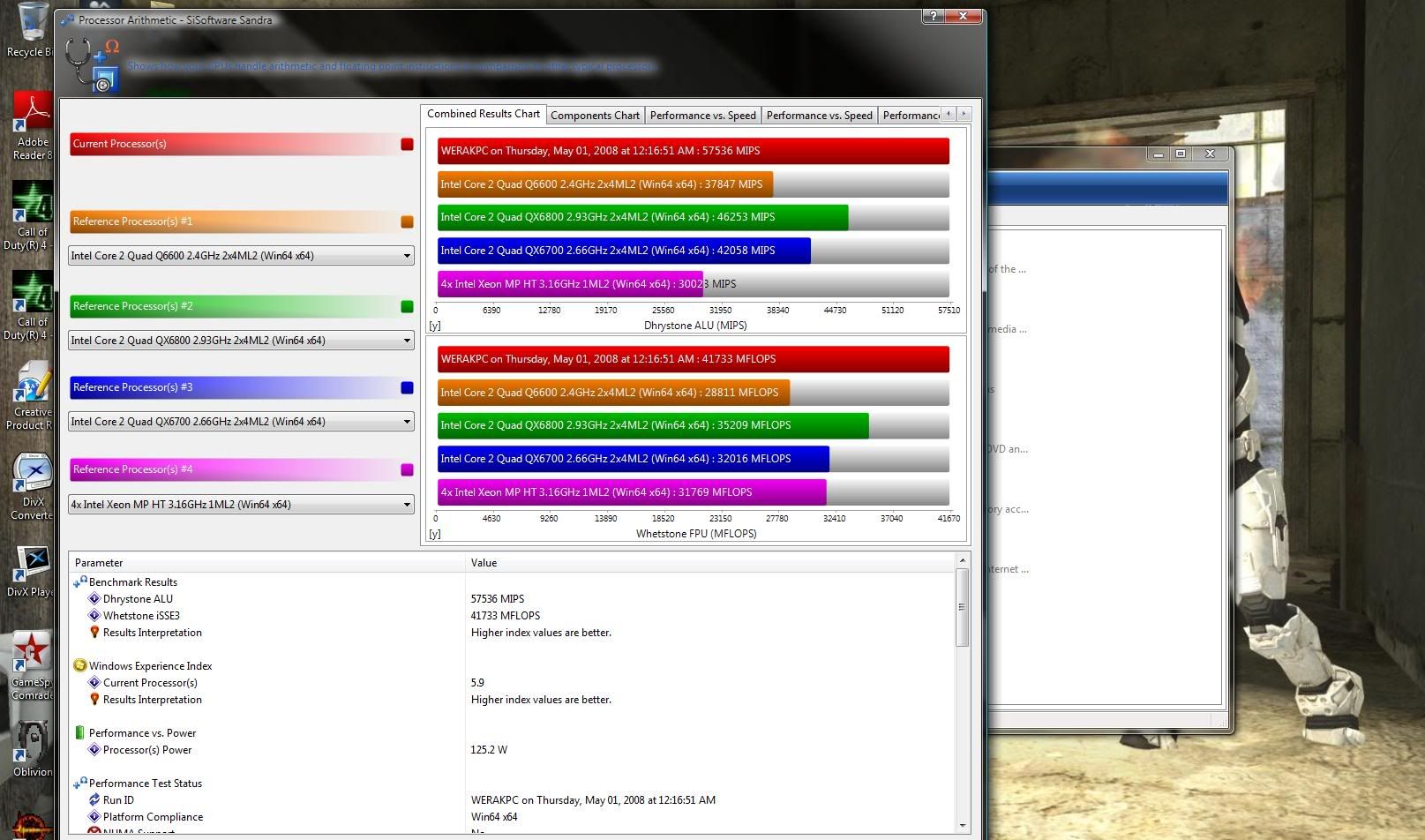This screenshot has width=1425, height=840.
Task: Launch Oblivion desktop shortcut
Action: point(32,748)
